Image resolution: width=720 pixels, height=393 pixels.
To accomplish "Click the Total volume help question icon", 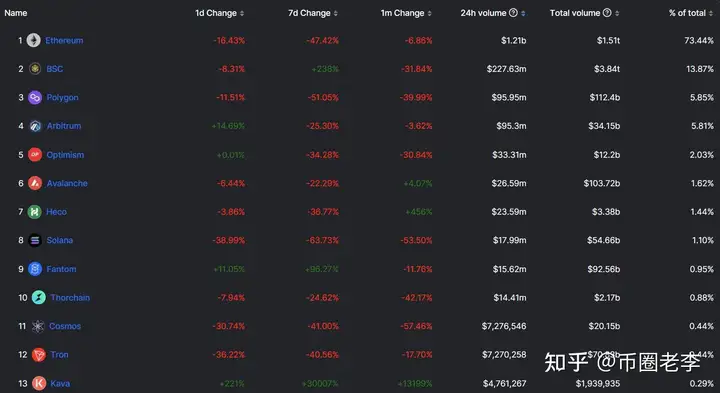I will pos(607,13).
